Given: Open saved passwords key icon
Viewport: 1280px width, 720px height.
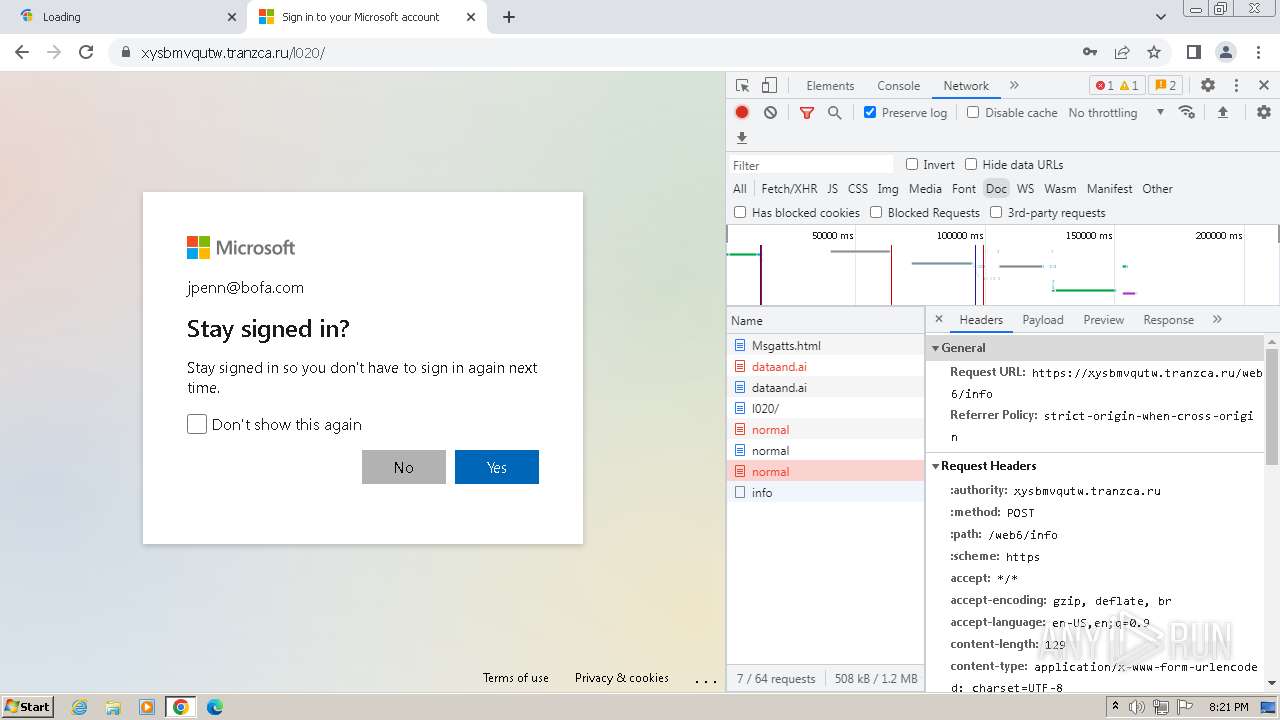Looking at the screenshot, I should coord(1090,52).
